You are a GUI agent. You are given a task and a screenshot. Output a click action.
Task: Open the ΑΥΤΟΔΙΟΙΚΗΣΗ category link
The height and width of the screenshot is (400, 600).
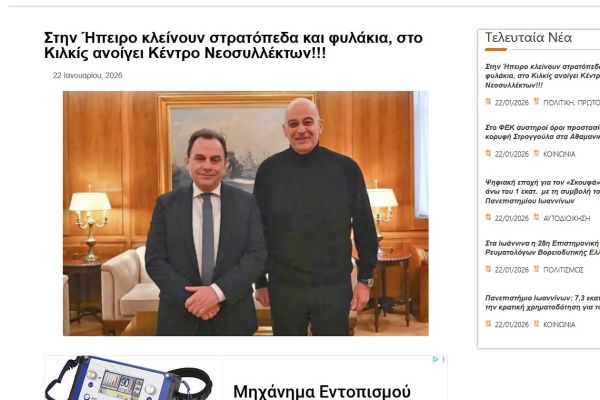coord(566,218)
